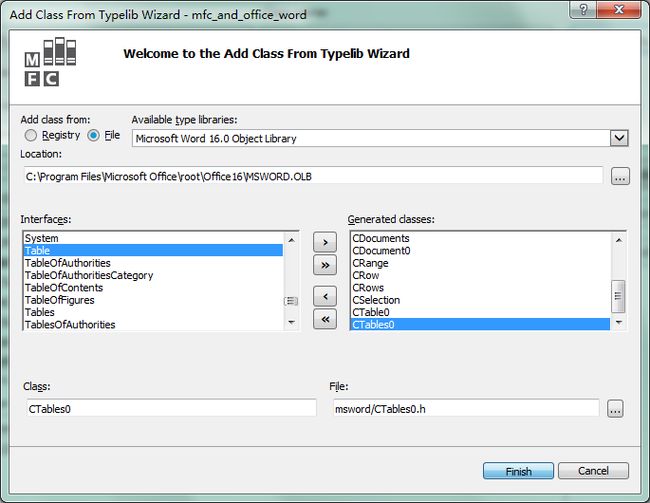Browse for type library location file
The height and width of the screenshot is (503, 650).
tap(620, 176)
